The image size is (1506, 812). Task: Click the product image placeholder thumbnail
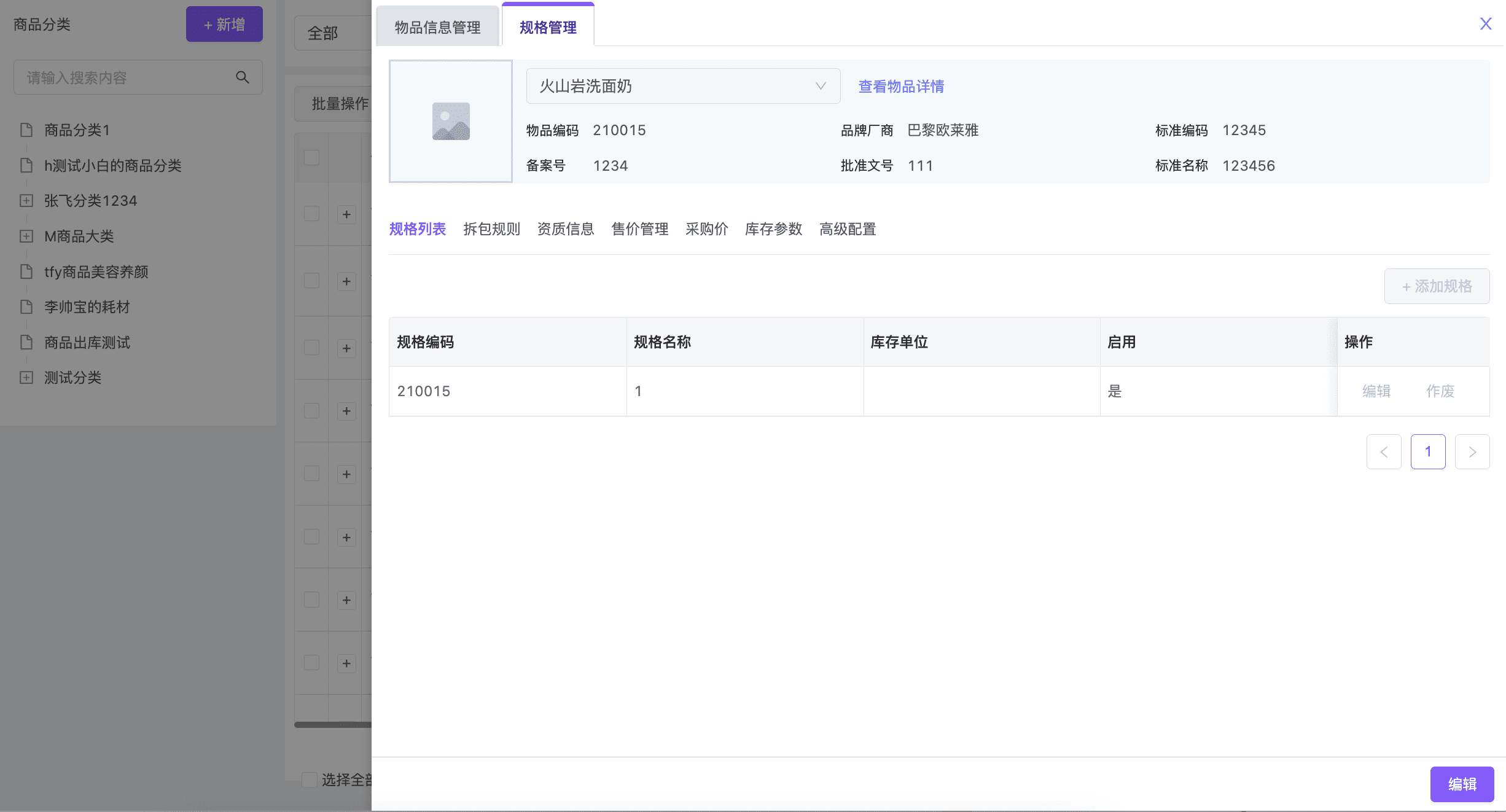[x=451, y=121]
